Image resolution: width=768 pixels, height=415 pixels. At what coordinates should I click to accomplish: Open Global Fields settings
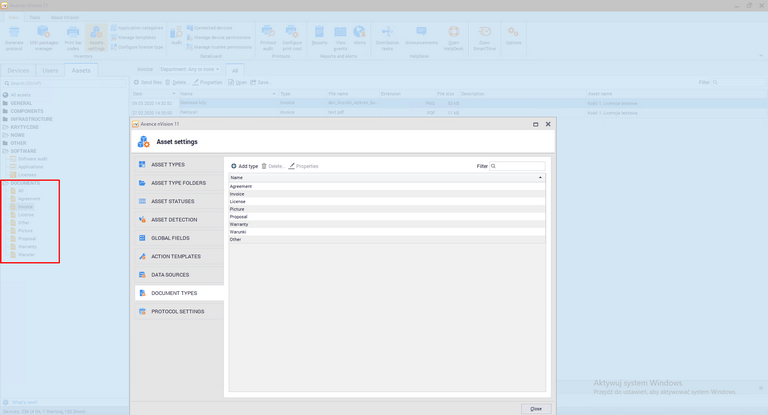[170, 238]
